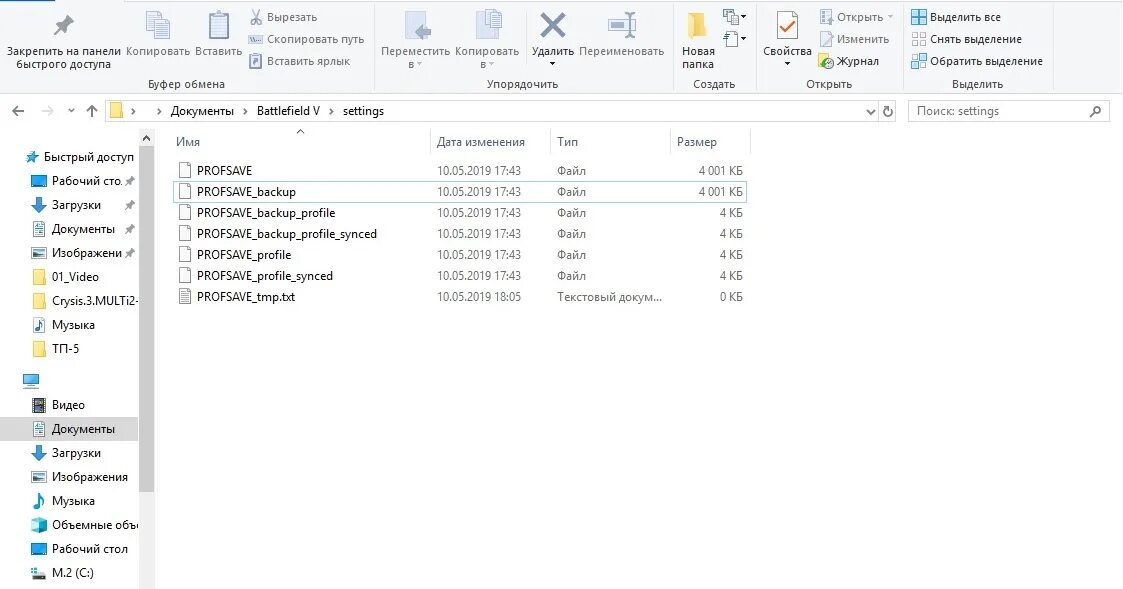Open address bar history dropdown
This screenshot has width=1123, height=589.
pyautogui.click(x=870, y=112)
